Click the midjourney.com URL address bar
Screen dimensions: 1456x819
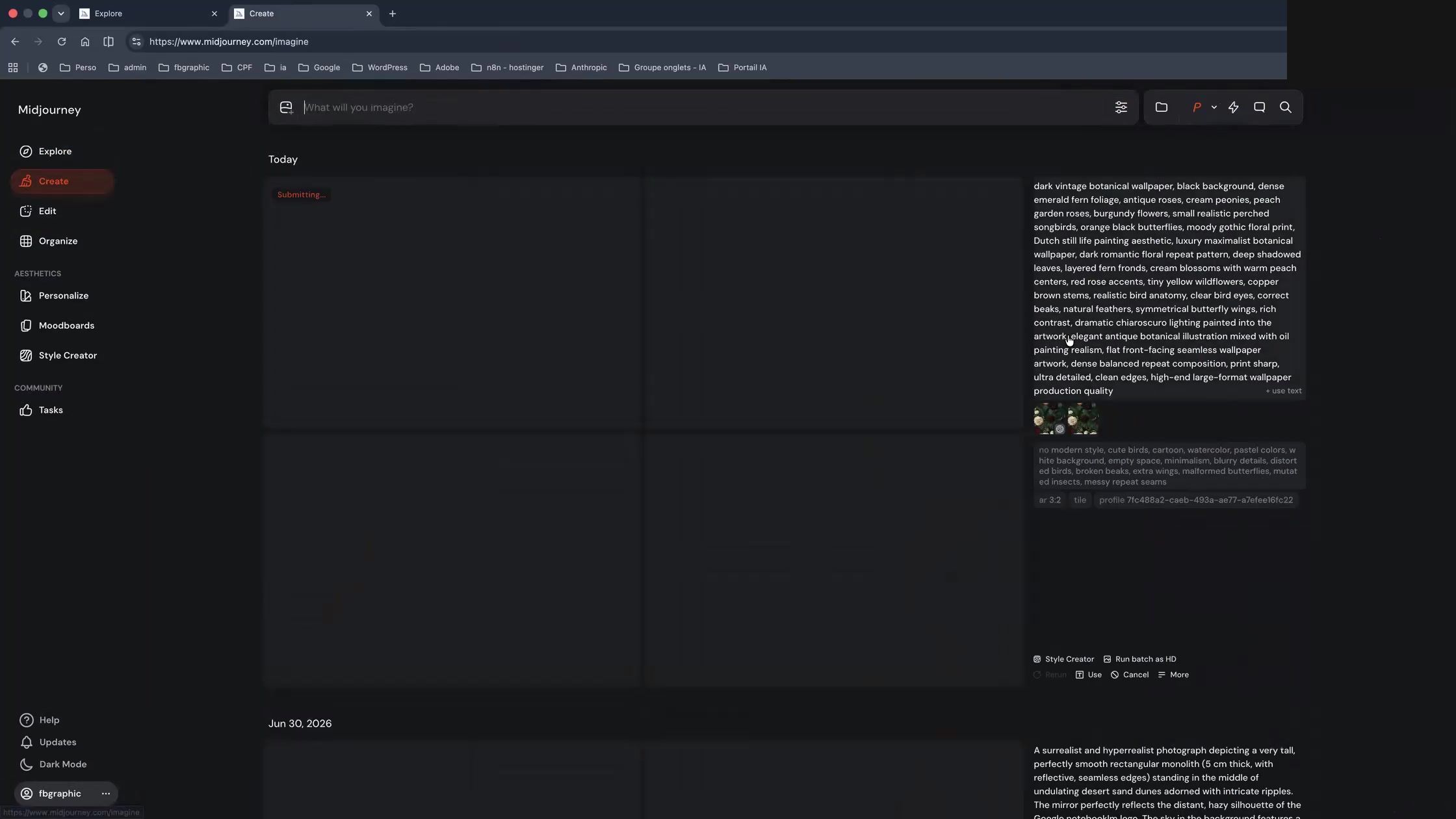coord(229,42)
